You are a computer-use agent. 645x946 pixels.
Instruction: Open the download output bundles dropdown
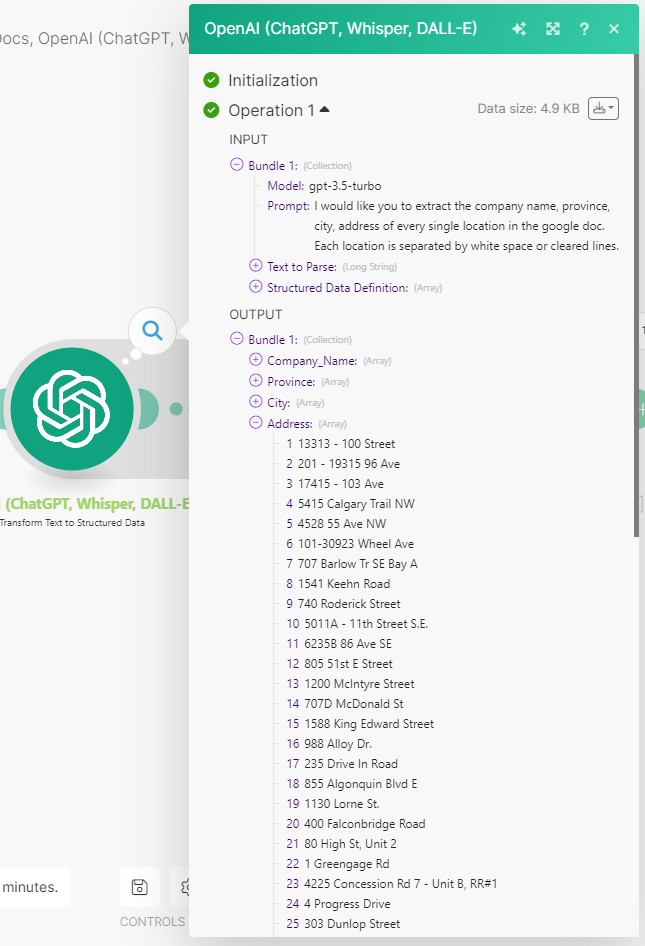(x=603, y=109)
